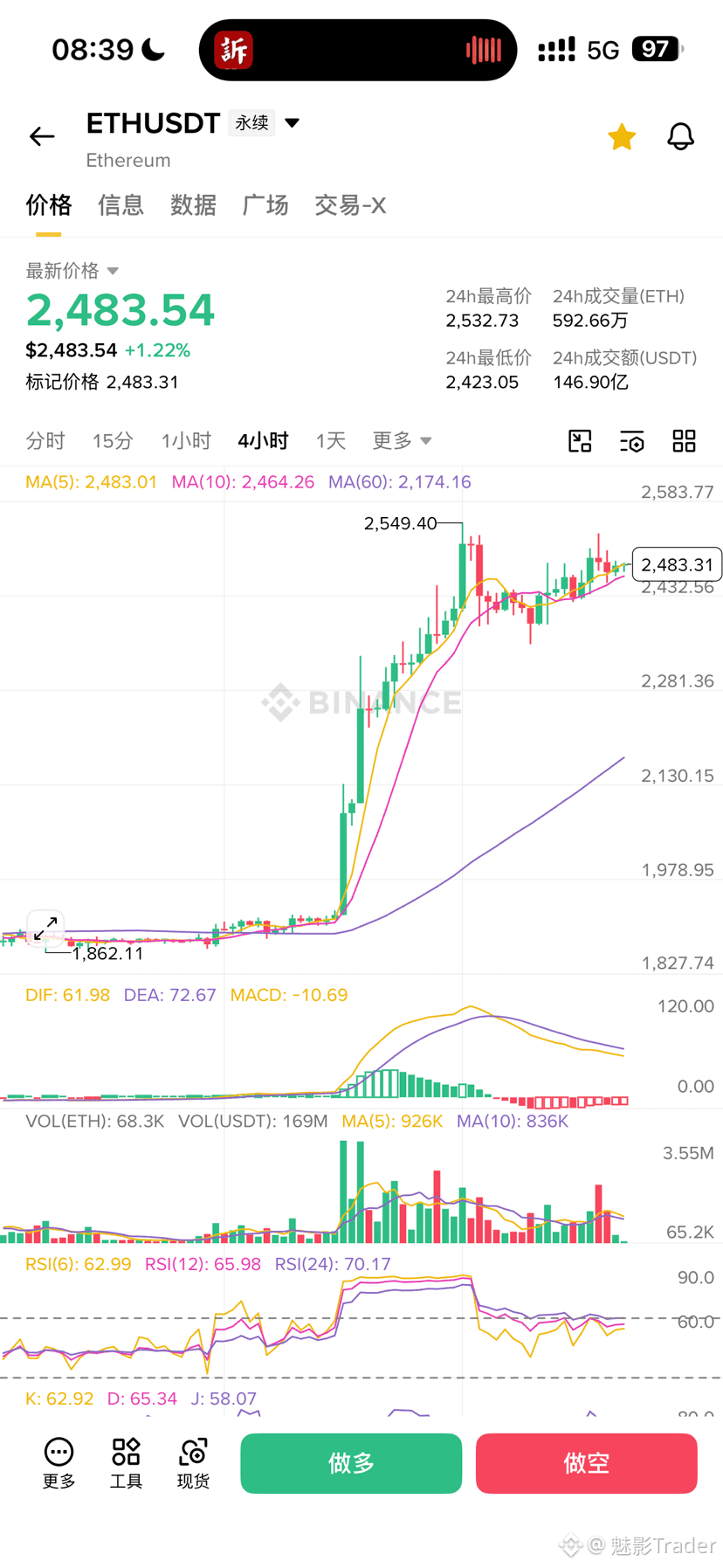The image size is (723, 1568).
Task: Tap the MA(10) indicator value
Action: [243, 482]
